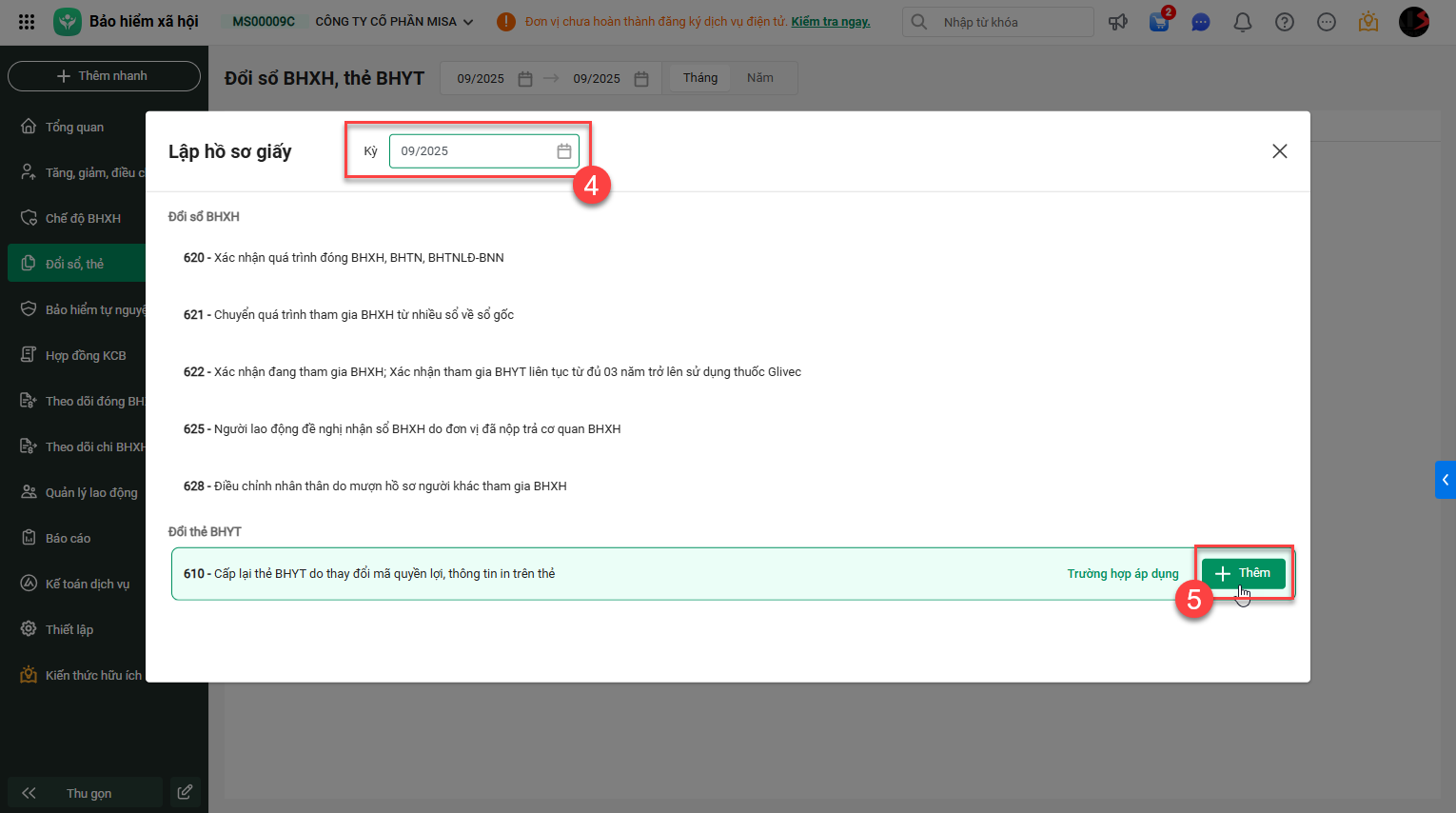Click the sidebar edit pencil icon
The height and width of the screenshot is (813, 1456).
[185, 792]
